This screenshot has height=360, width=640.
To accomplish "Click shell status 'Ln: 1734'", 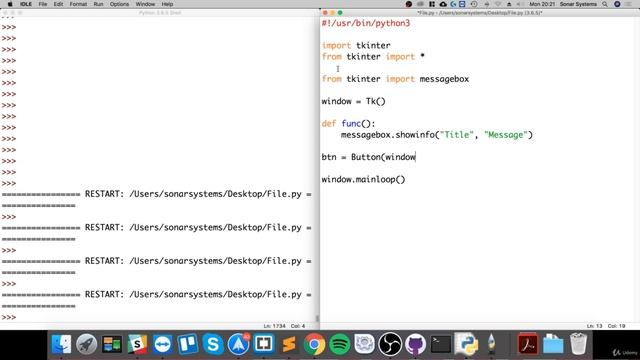I will [x=274, y=326].
